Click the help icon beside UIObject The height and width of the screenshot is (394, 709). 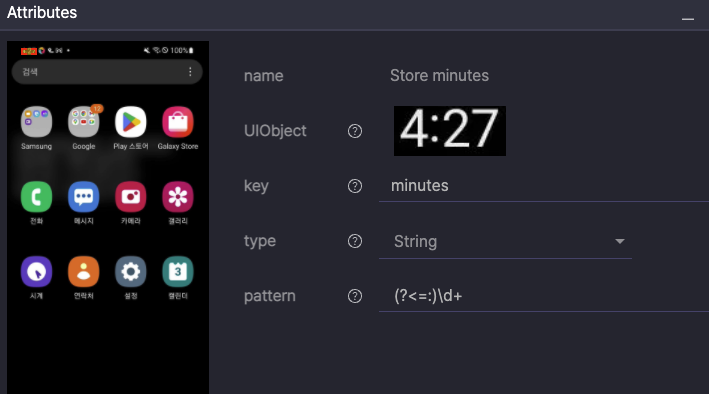tap(355, 131)
